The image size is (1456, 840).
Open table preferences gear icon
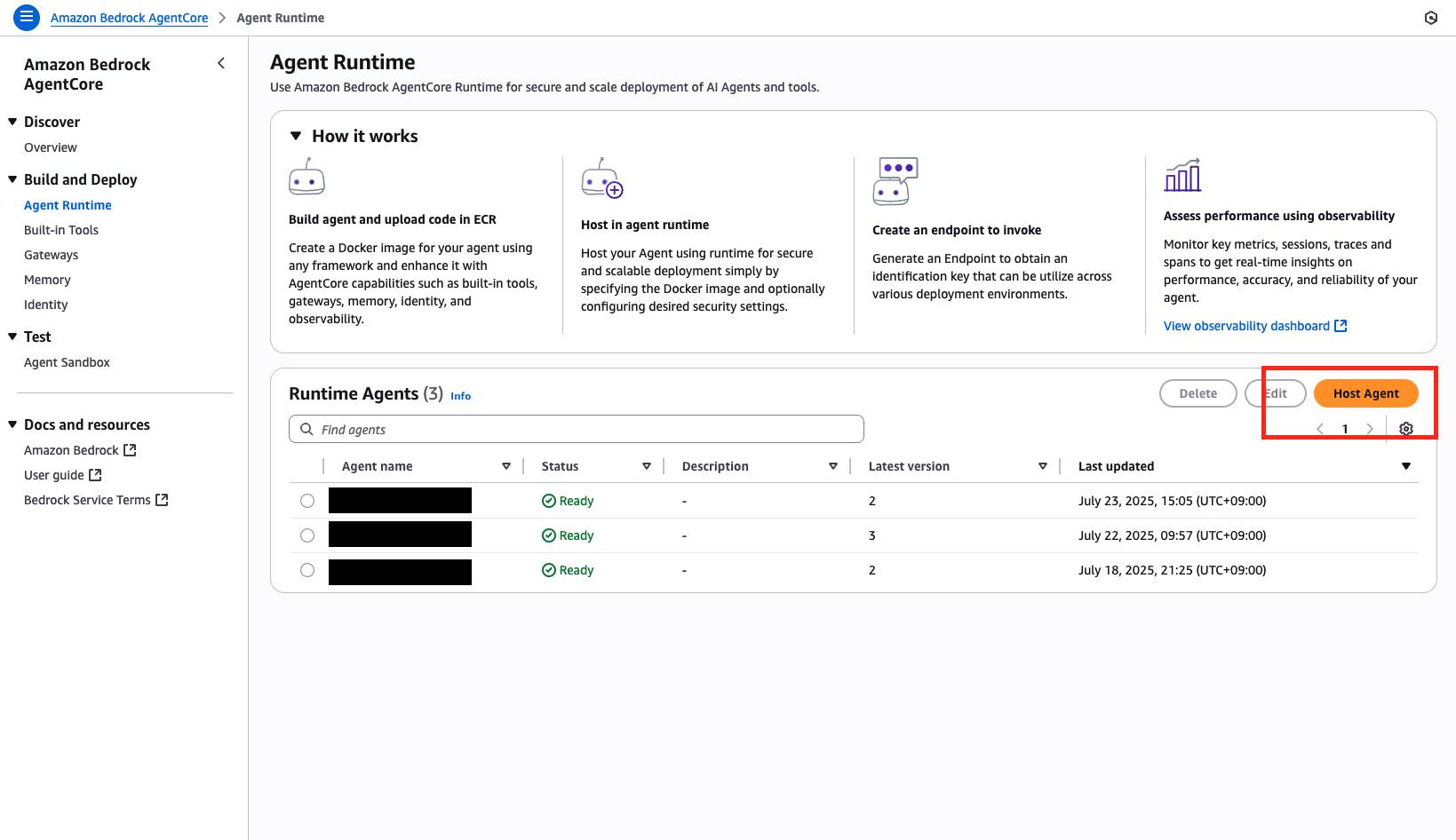[x=1406, y=429]
